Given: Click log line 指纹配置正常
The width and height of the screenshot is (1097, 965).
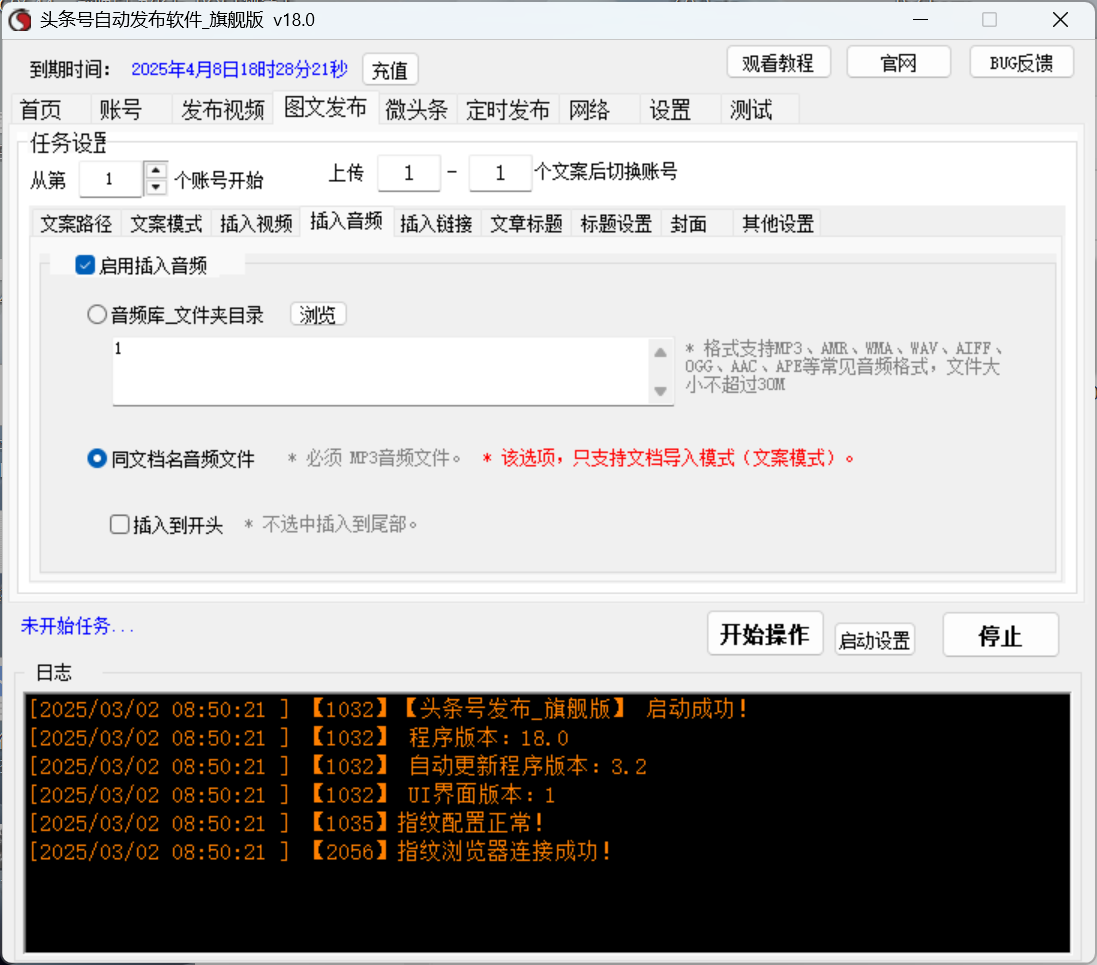Looking at the screenshot, I should click(286, 823).
